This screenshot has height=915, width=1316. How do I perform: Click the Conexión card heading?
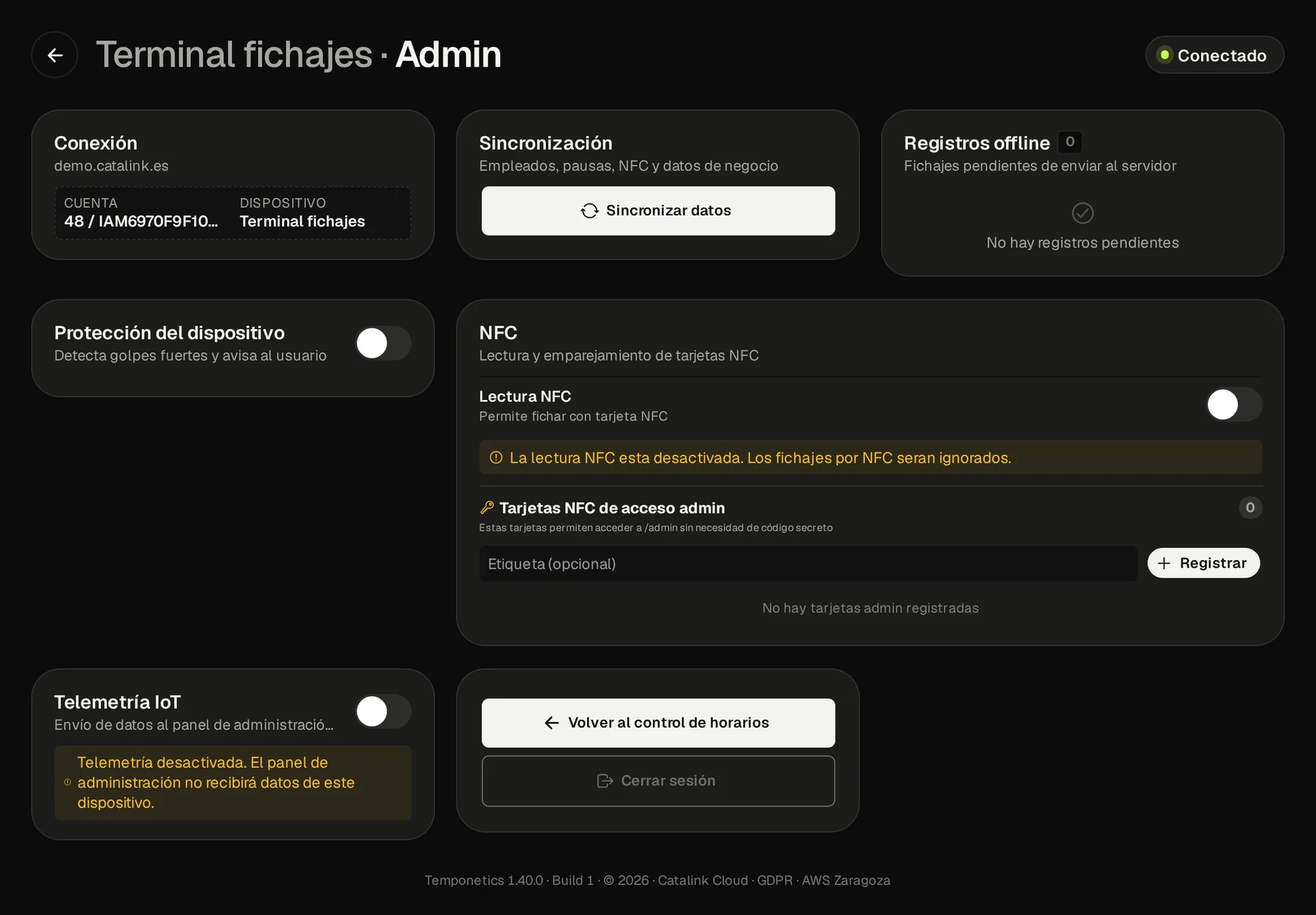click(x=96, y=143)
